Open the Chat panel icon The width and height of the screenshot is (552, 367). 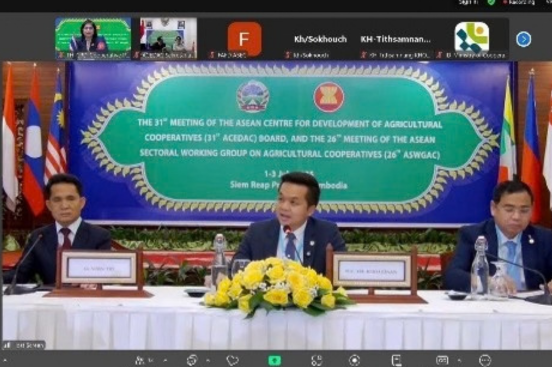192,360
